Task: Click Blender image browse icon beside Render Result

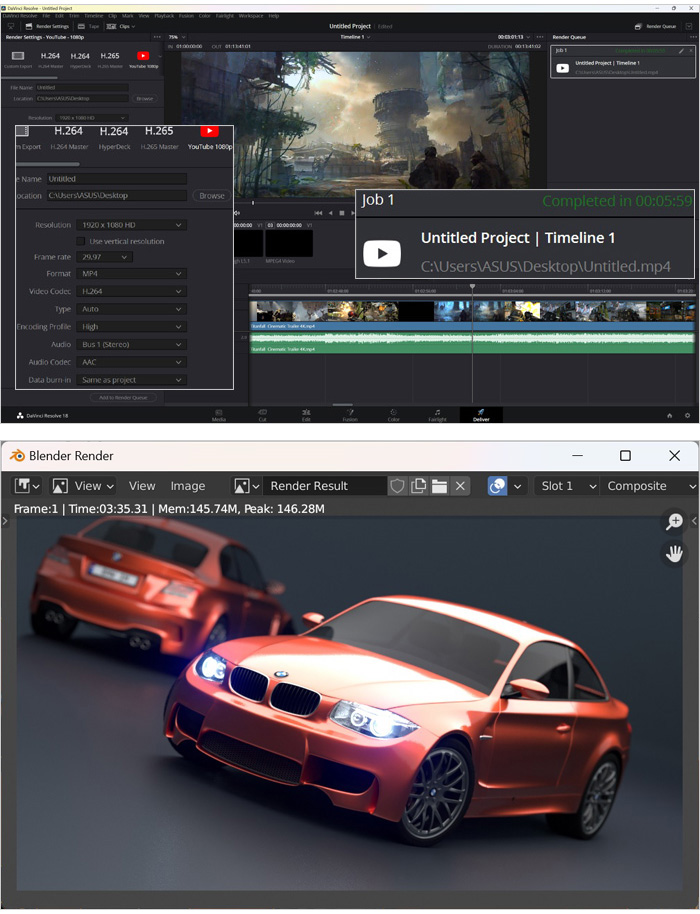Action: (x=246, y=486)
